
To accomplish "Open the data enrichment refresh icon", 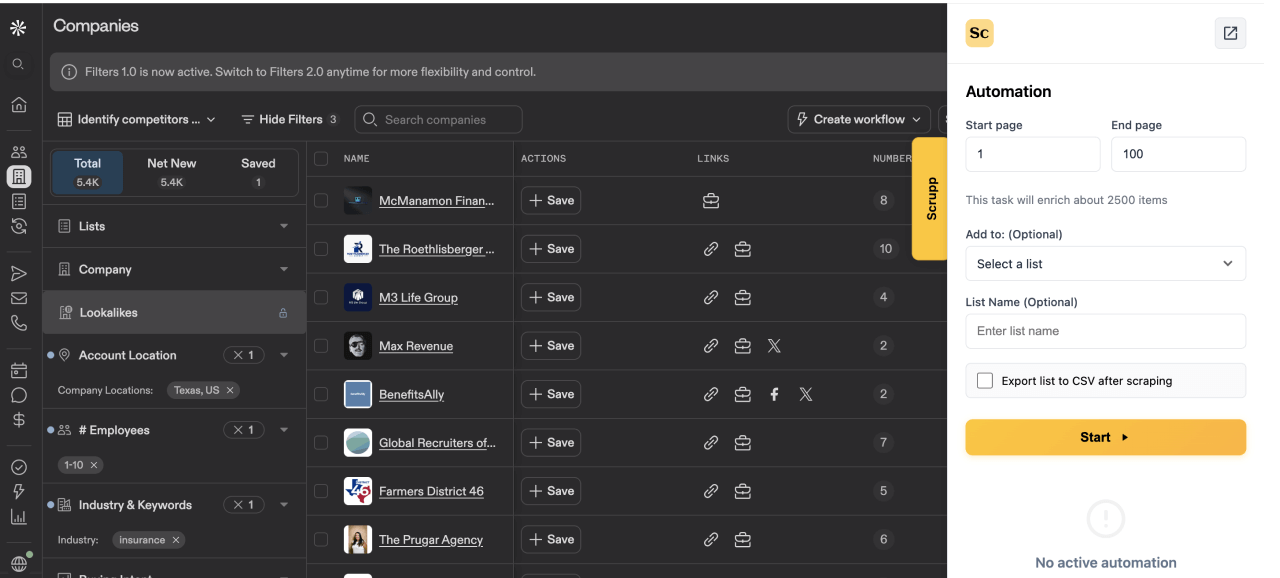I will [18, 226].
